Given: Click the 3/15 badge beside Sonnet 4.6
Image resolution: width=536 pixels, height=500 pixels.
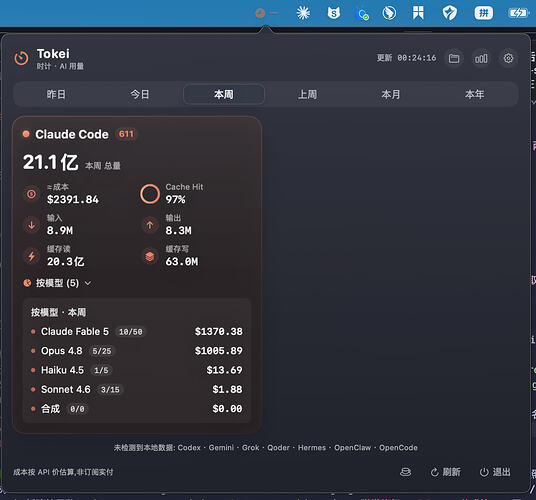Looking at the screenshot, I should [x=110, y=390].
